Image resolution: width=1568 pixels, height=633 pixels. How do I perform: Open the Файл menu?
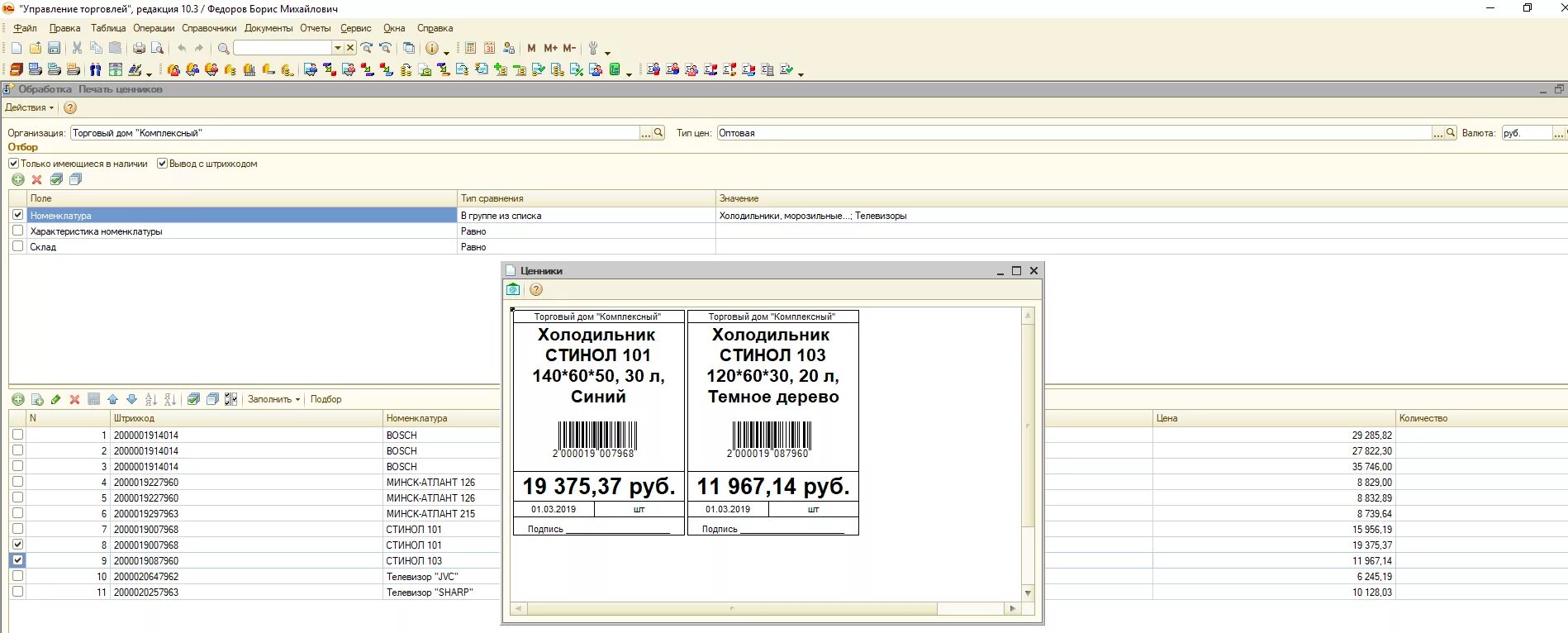(25, 28)
